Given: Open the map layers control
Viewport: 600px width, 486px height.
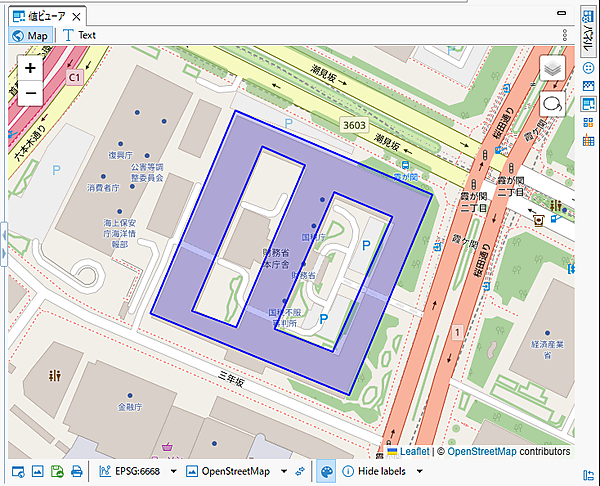Looking at the screenshot, I should (x=553, y=68).
